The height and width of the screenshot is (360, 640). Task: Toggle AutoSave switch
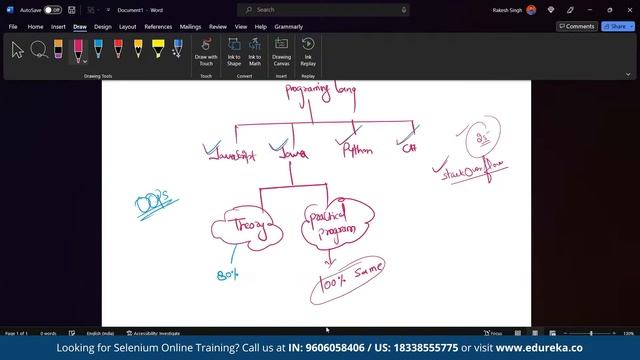pyautogui.click(x=53, y=10)
